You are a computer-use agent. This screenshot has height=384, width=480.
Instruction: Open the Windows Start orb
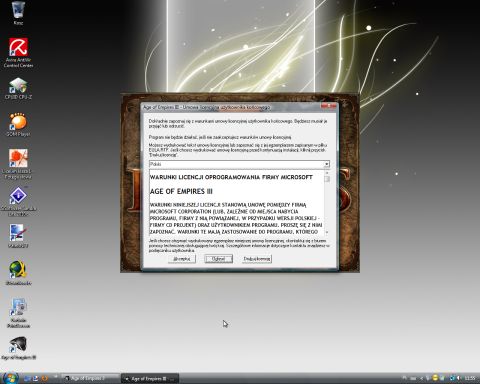11,378
